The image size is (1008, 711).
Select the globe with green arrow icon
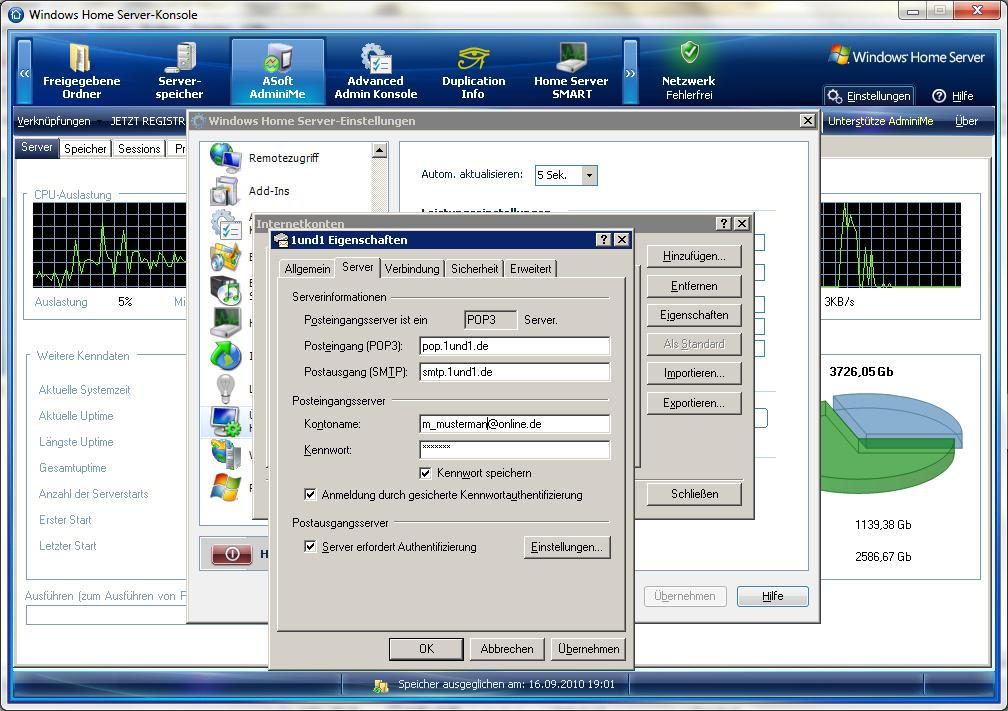pos(226,356)
